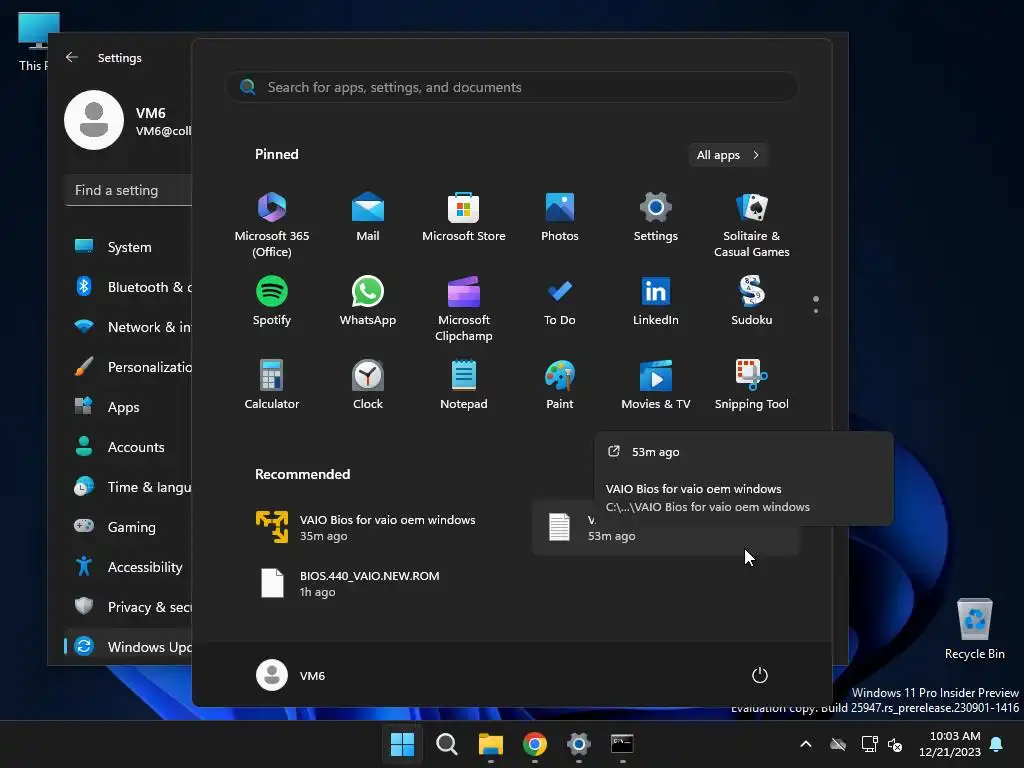Open Microsoft Clipchamp
The width and height of the screenshot is (1024, 768).
[x=464, y=308]
